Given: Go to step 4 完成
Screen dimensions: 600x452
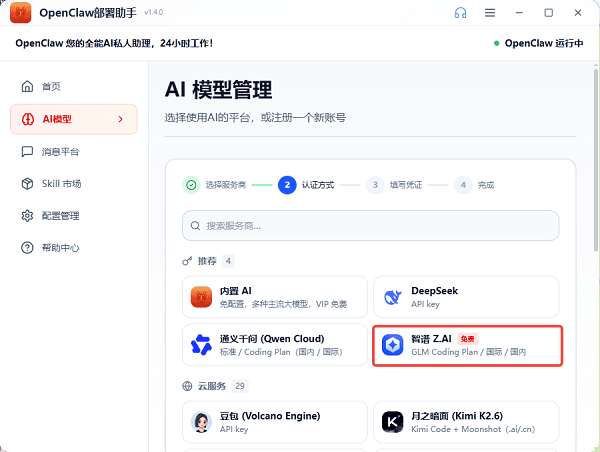Looking at the screenshot, I should (474, 185).
